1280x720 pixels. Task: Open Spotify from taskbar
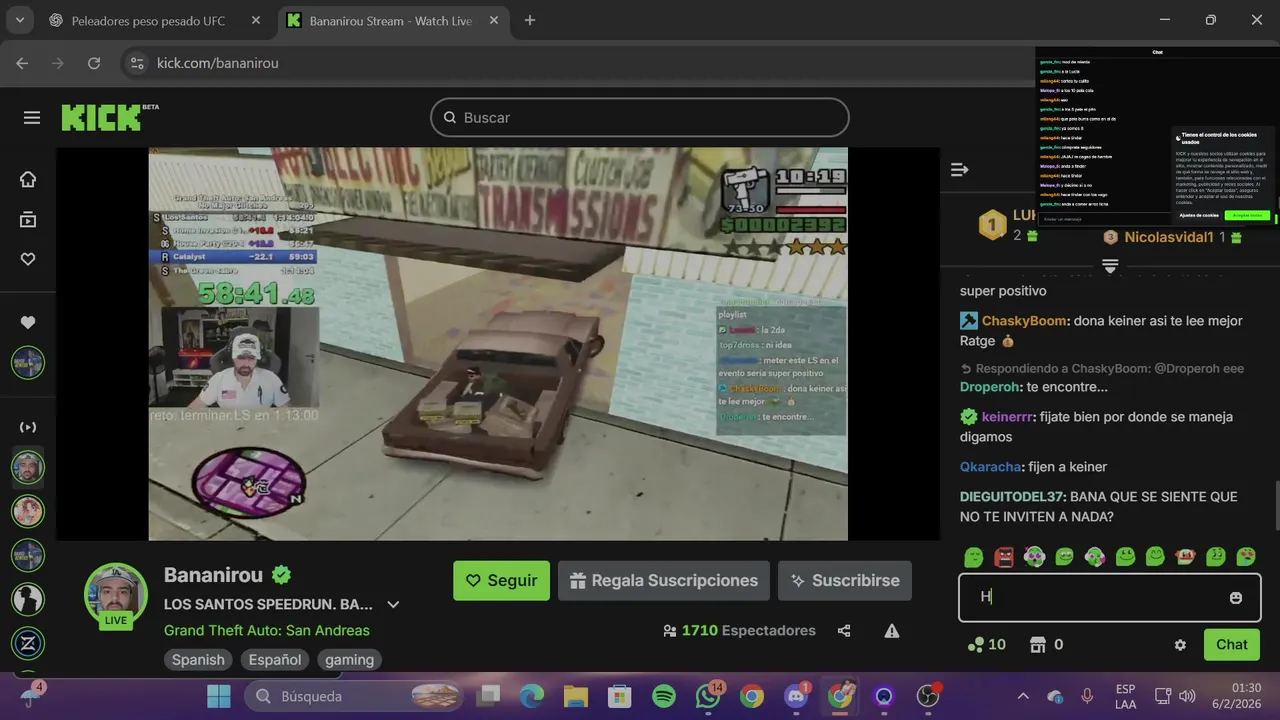tap(664, 696)
